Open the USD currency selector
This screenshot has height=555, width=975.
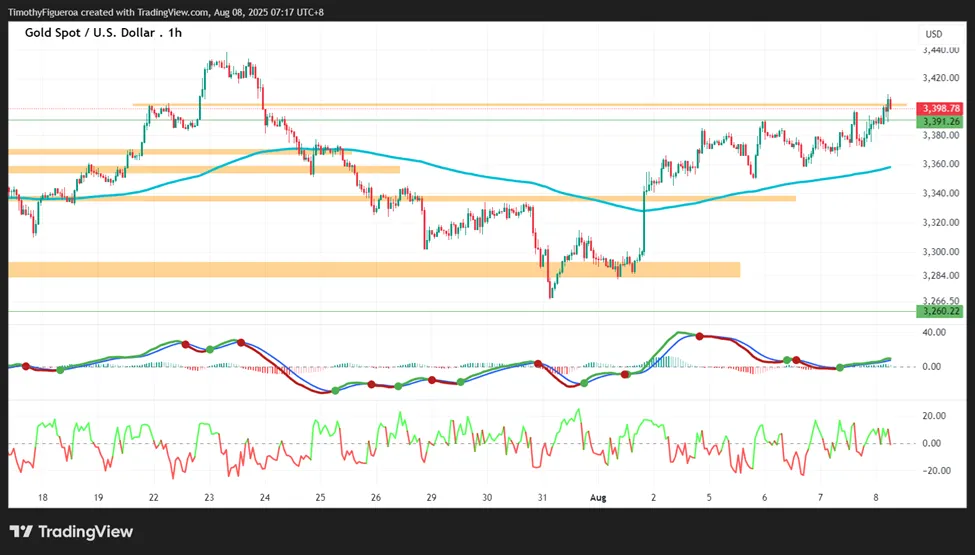coord(934,34)
